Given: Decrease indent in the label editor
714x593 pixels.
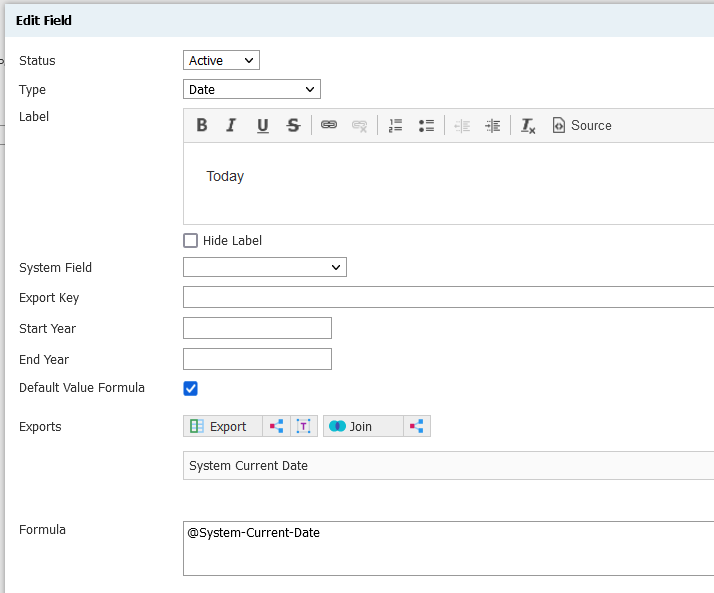Looking at the screenshot, I should pos(462,125).
